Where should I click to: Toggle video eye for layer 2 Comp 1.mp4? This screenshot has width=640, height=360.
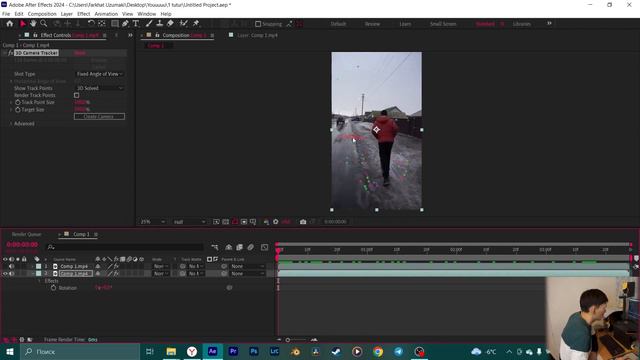5,273
